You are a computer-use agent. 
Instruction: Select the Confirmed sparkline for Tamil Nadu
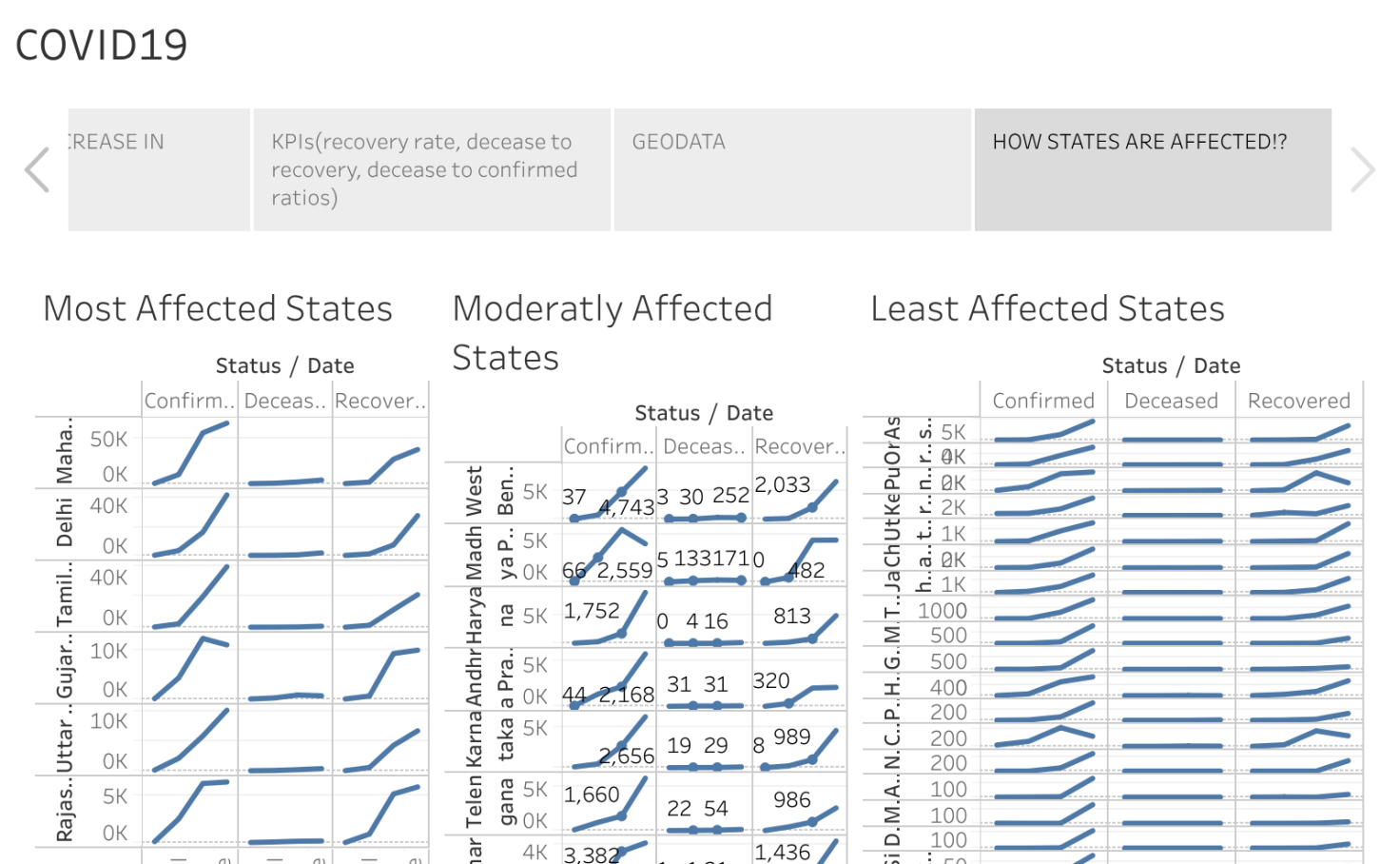[x=188, y=597]
